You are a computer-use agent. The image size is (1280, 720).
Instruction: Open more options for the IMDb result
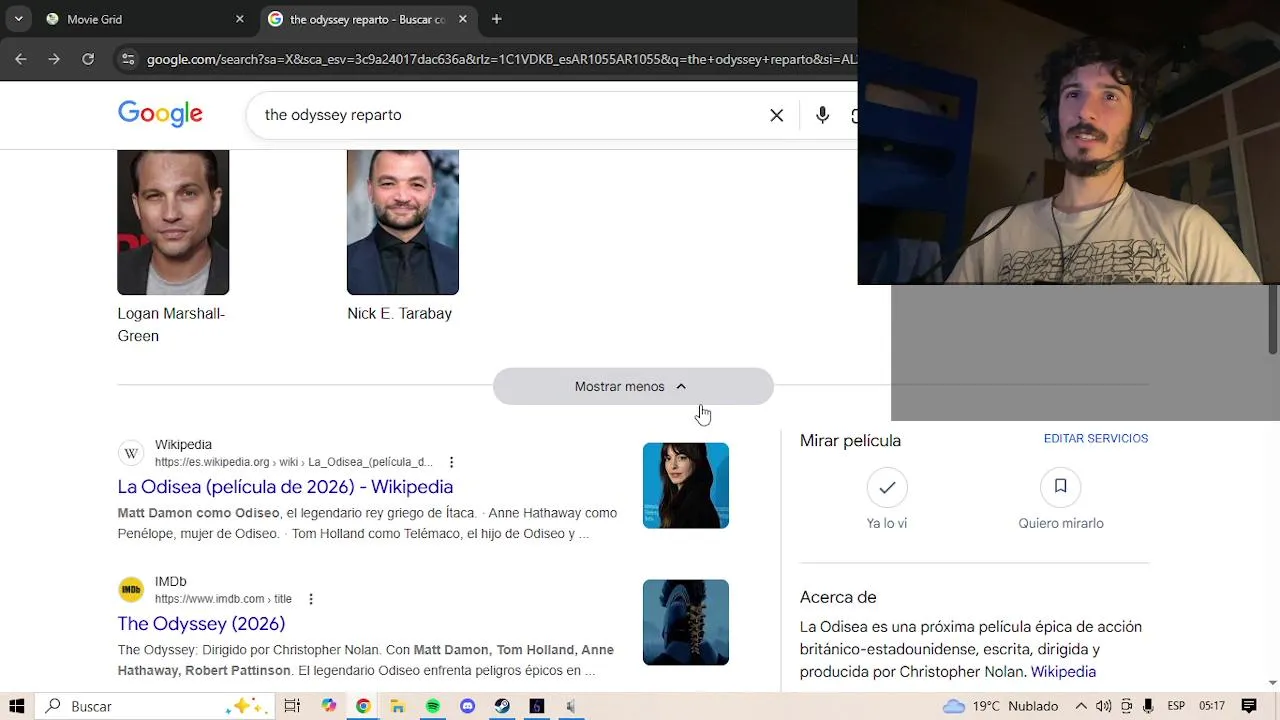[x=311, y=599]
